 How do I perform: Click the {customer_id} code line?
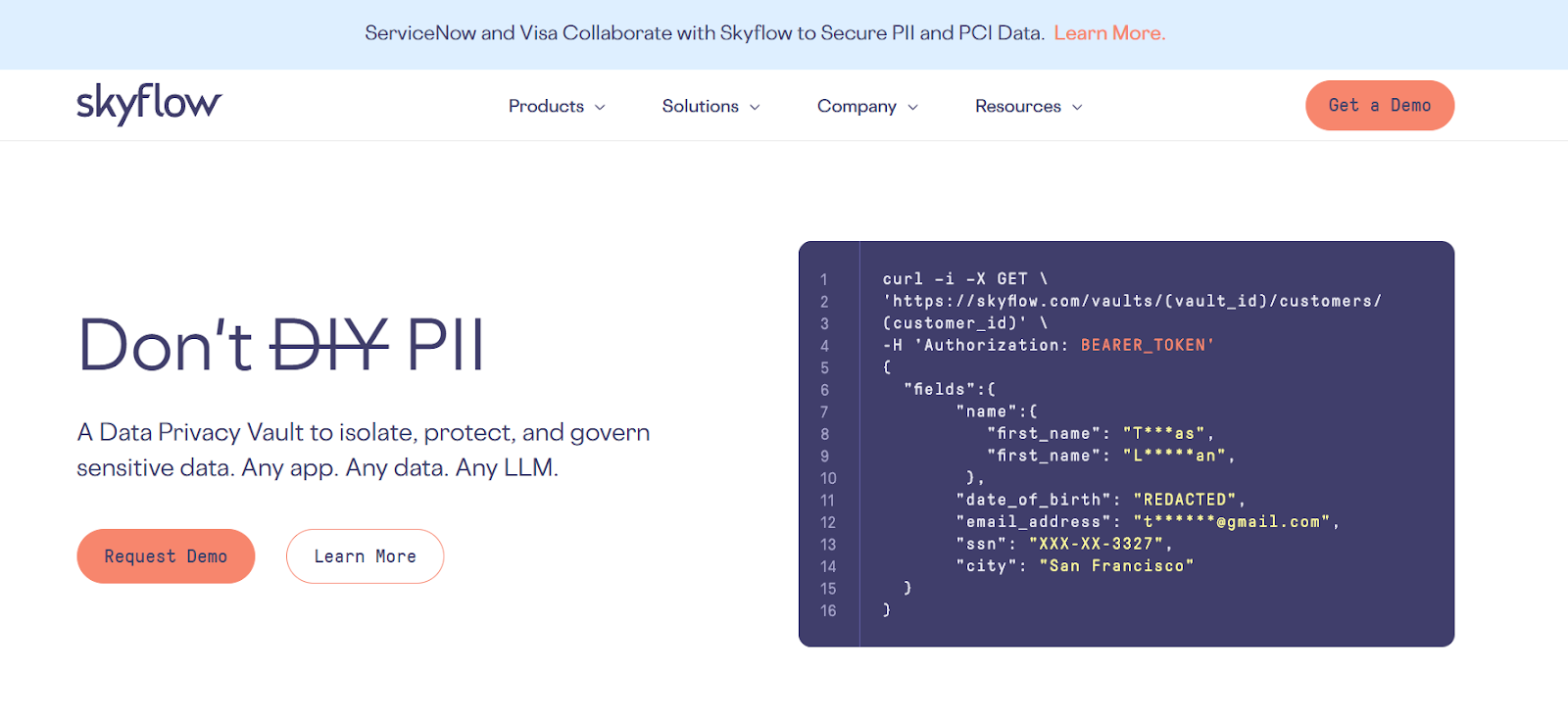[x=965, y=323]
